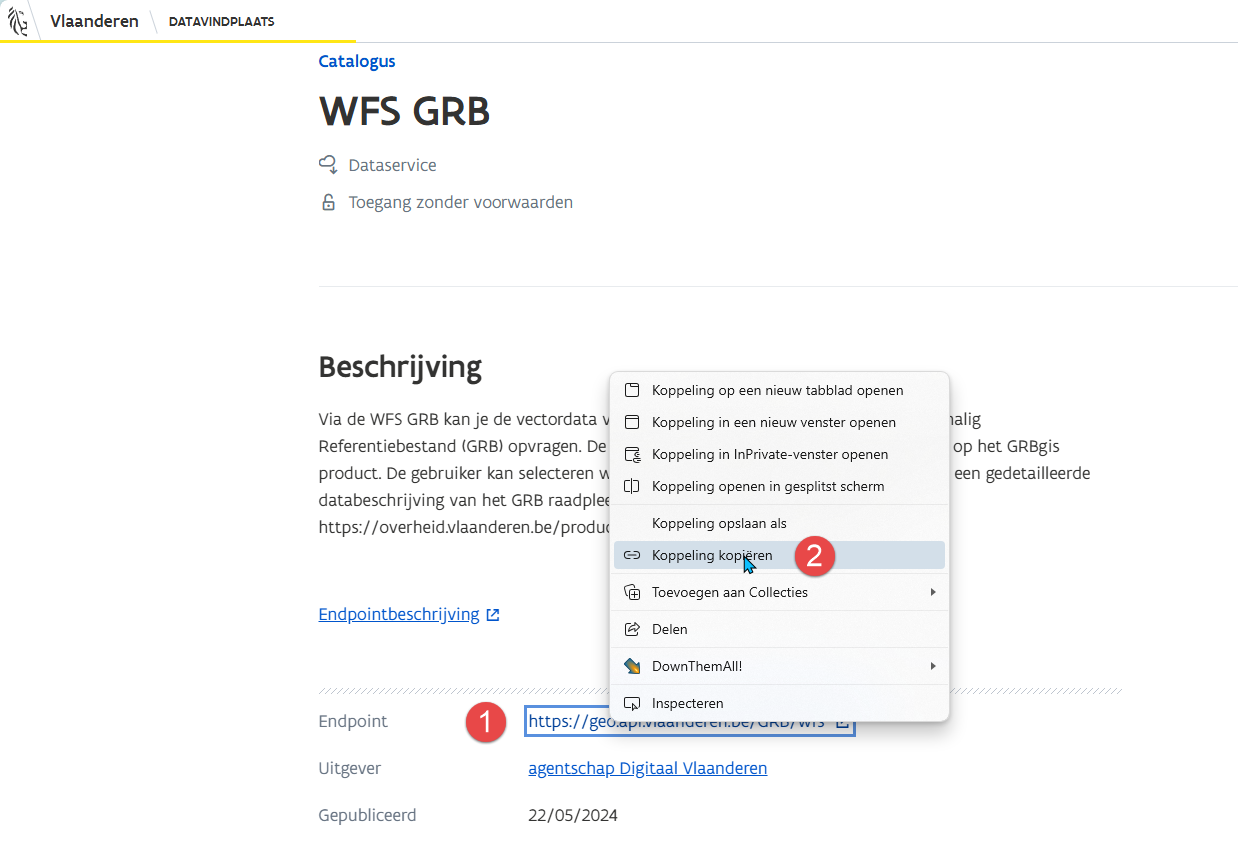Open the Endpointbeschrijving link
This screenshot has height=844, width=1238.
coord(399,614)
